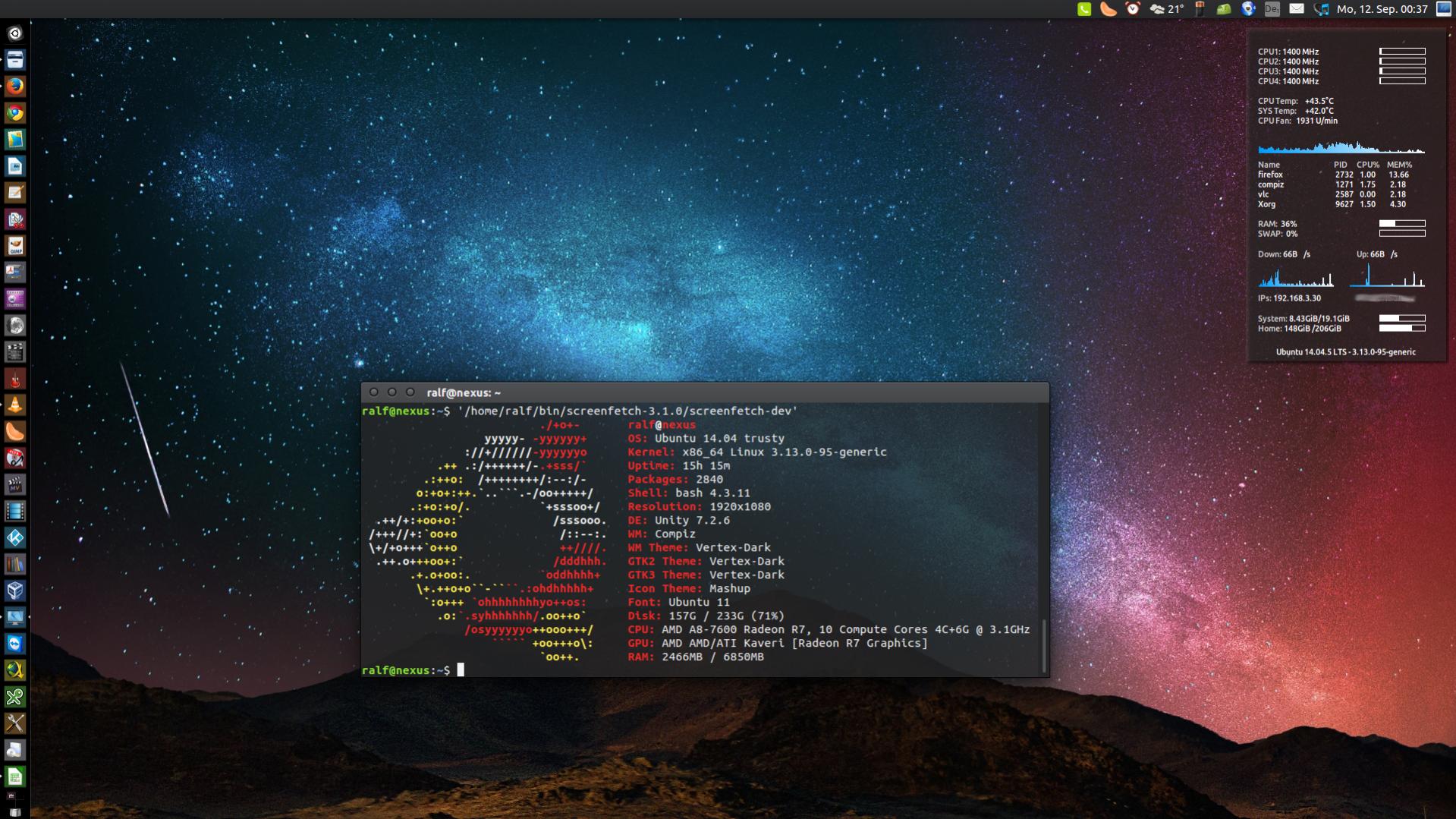Open the De keyboard layout indicator

click(1272, 9)
